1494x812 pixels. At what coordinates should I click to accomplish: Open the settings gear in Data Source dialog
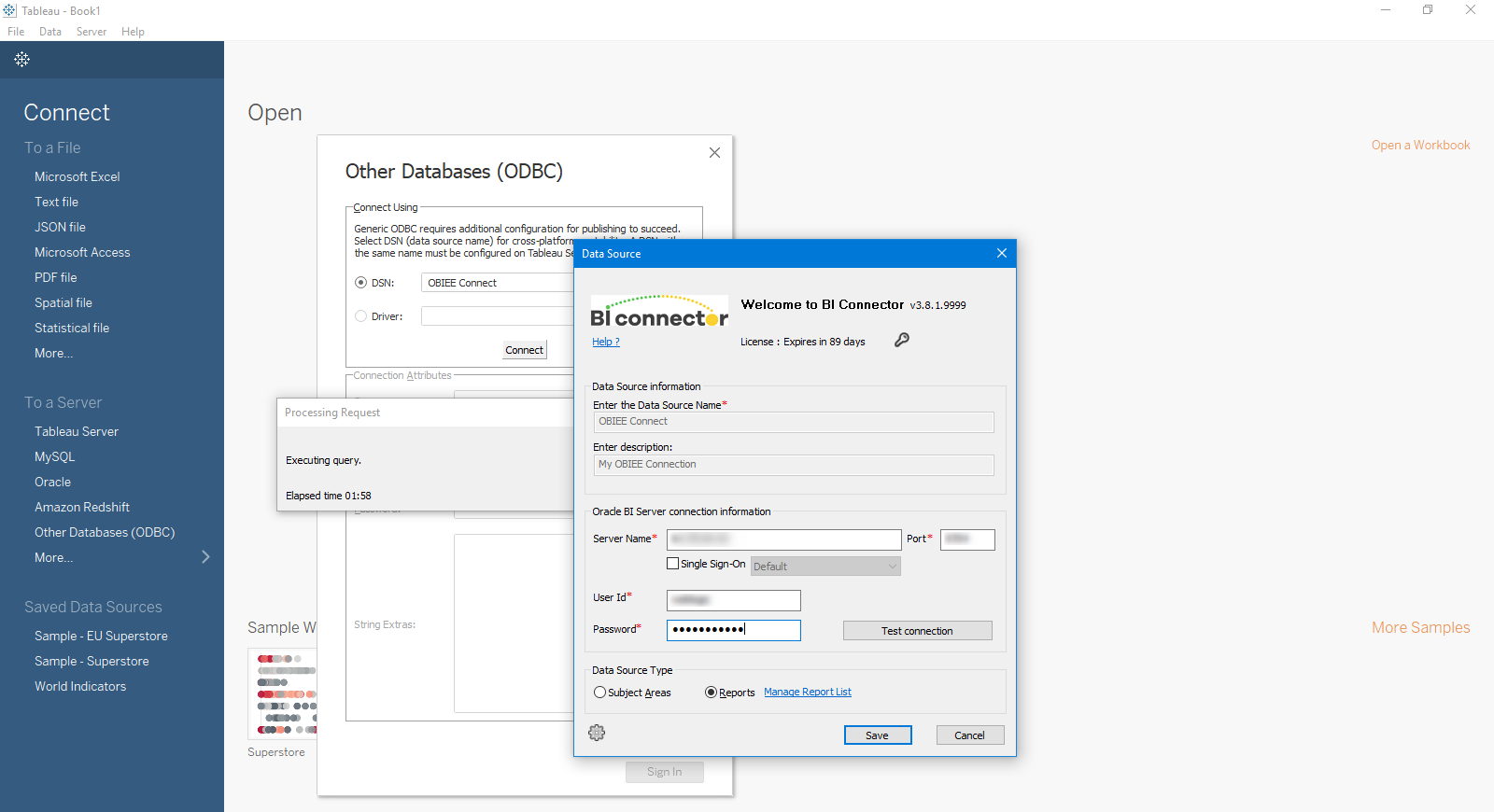pos(597,733)
